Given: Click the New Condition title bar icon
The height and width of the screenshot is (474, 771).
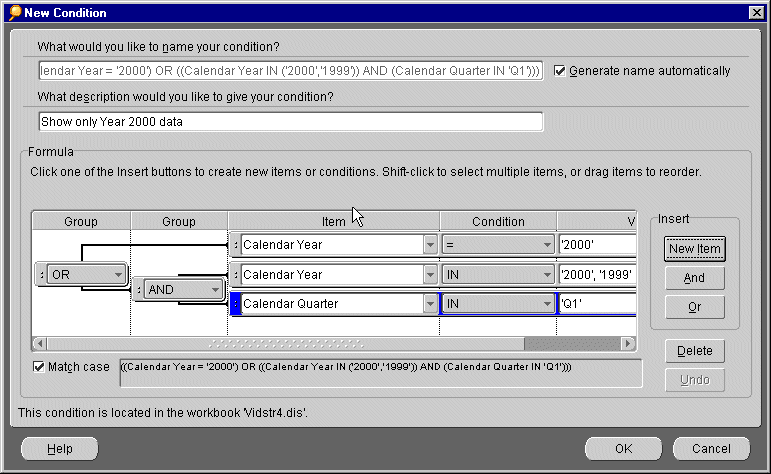Looking at the screenshot, I should tap(13, 12).
